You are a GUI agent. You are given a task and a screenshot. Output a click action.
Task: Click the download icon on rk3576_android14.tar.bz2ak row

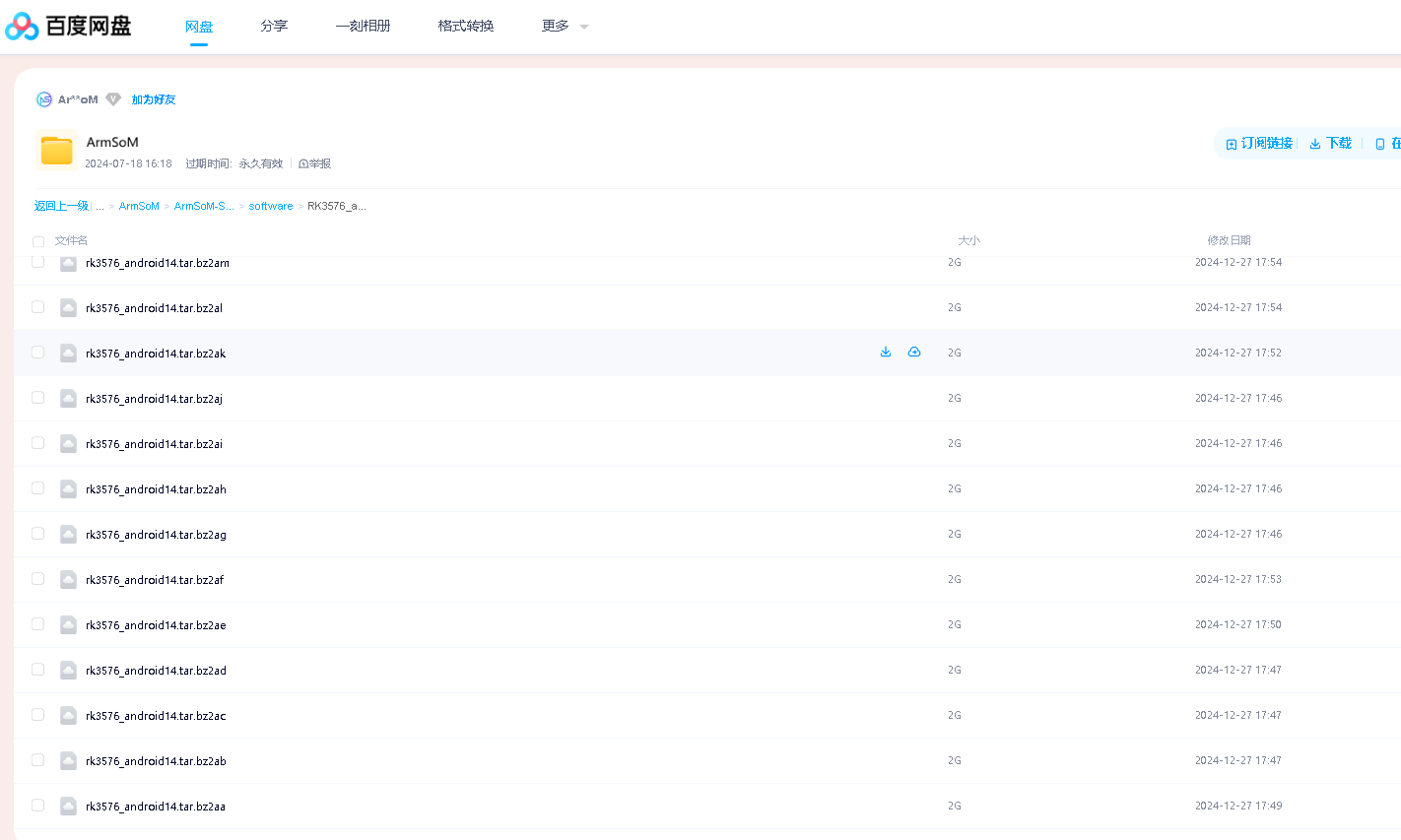pos(885,352)
